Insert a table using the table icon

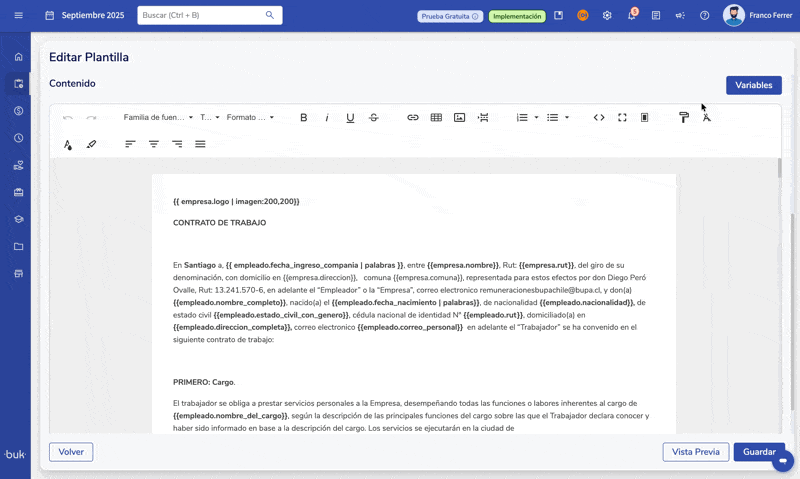(436, 118)
